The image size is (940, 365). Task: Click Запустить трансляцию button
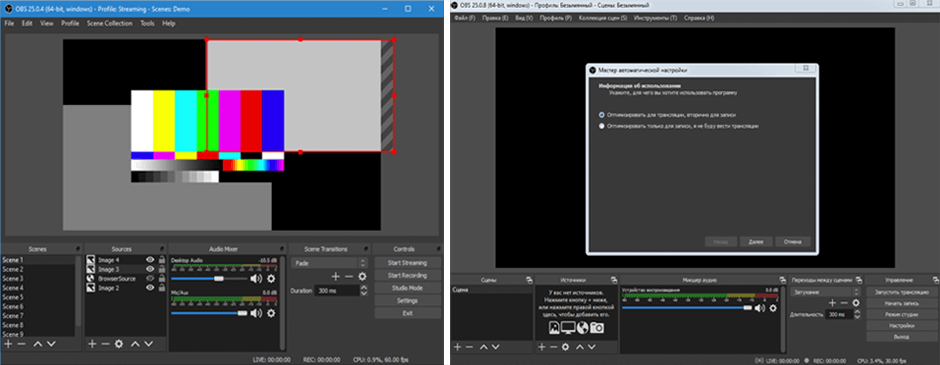click(902, 292)
